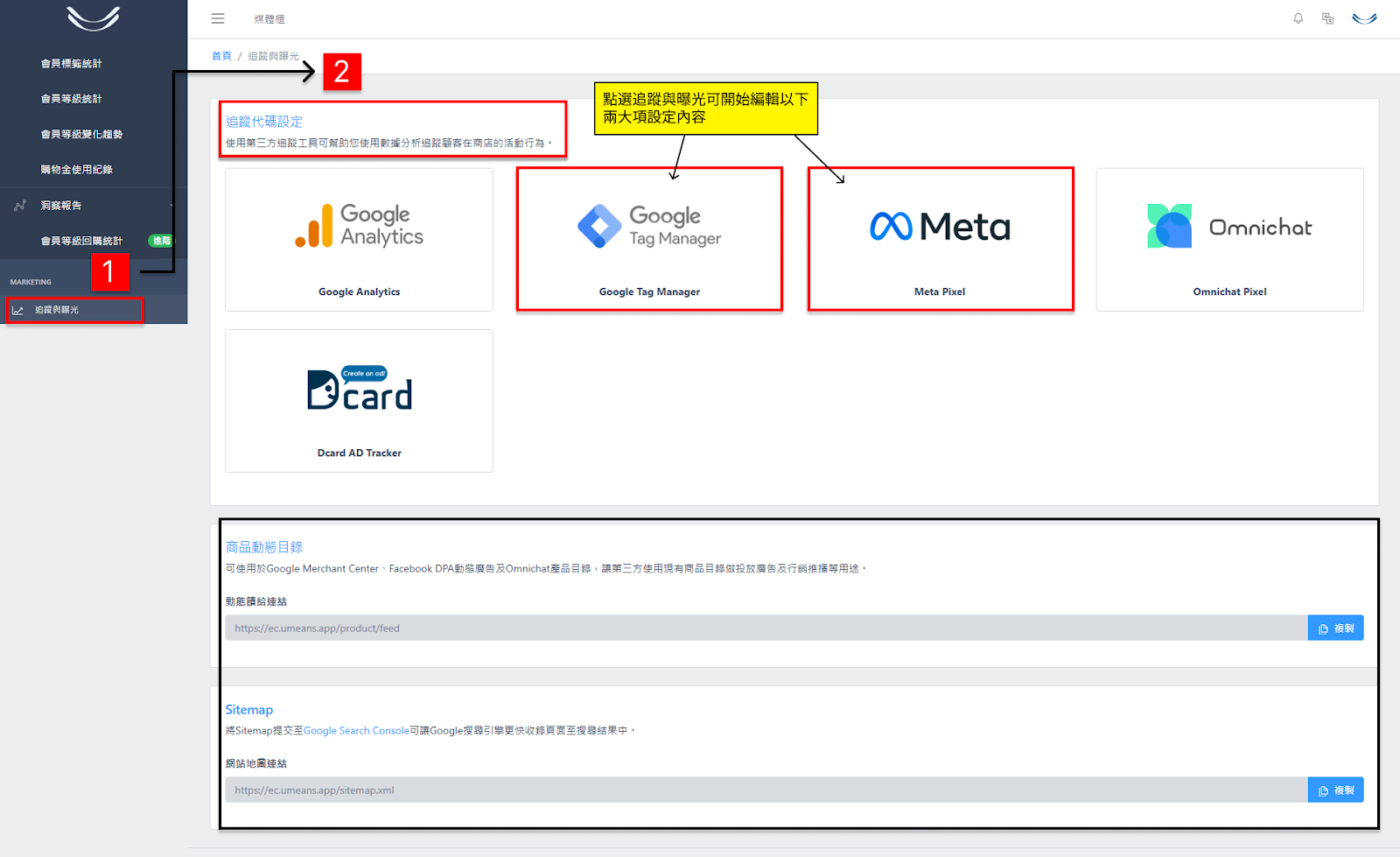Click the Sitemap heading
Screen dimensions: 1400x857
249,710
